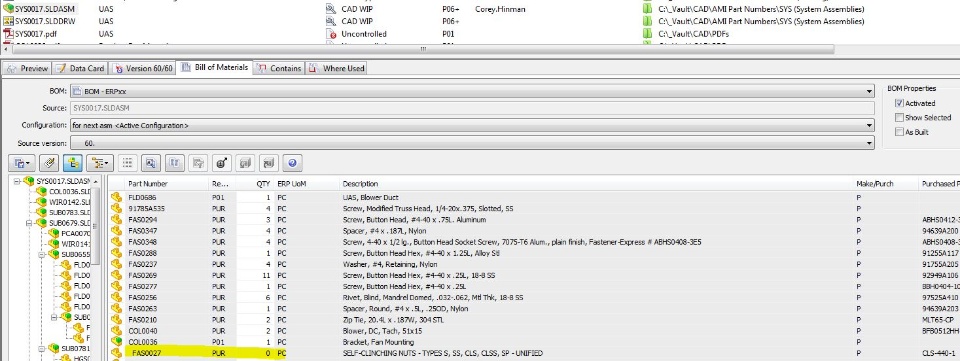Open the Version 60/60 tab

pyautogui.click(x=142, y=69)
